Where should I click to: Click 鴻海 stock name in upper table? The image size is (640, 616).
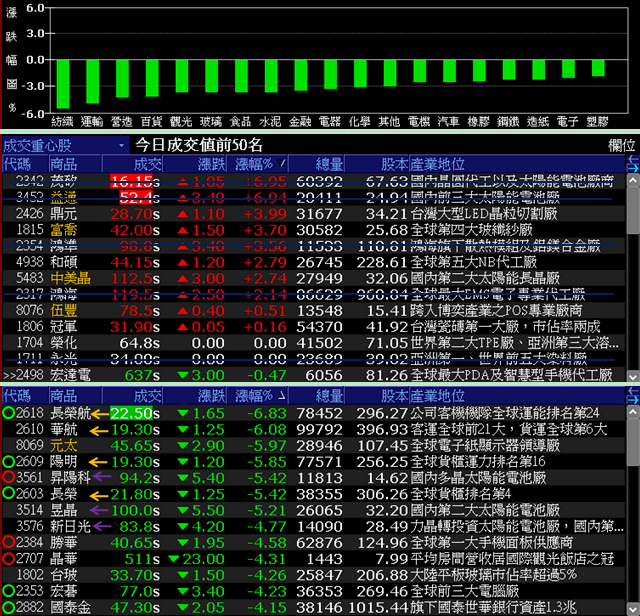tap(63, 294)
